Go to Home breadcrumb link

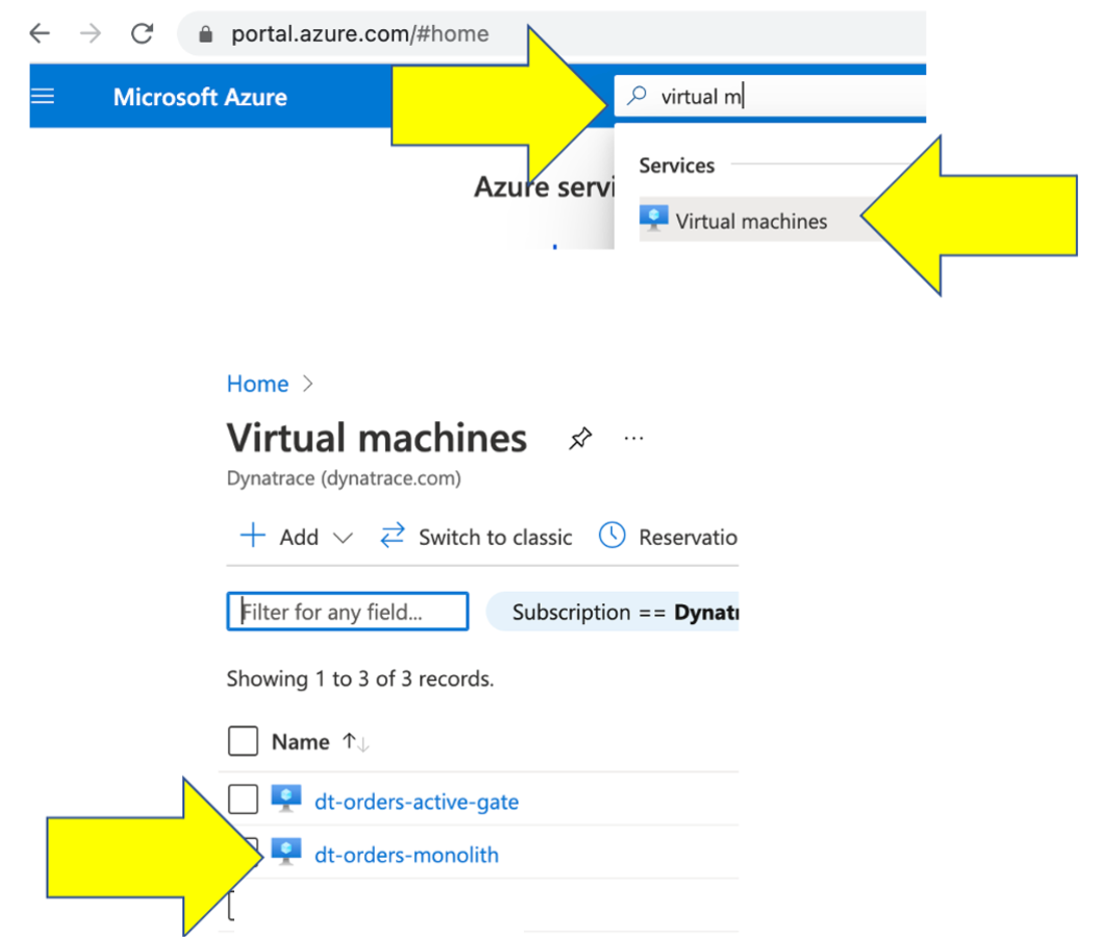(257, 384)
